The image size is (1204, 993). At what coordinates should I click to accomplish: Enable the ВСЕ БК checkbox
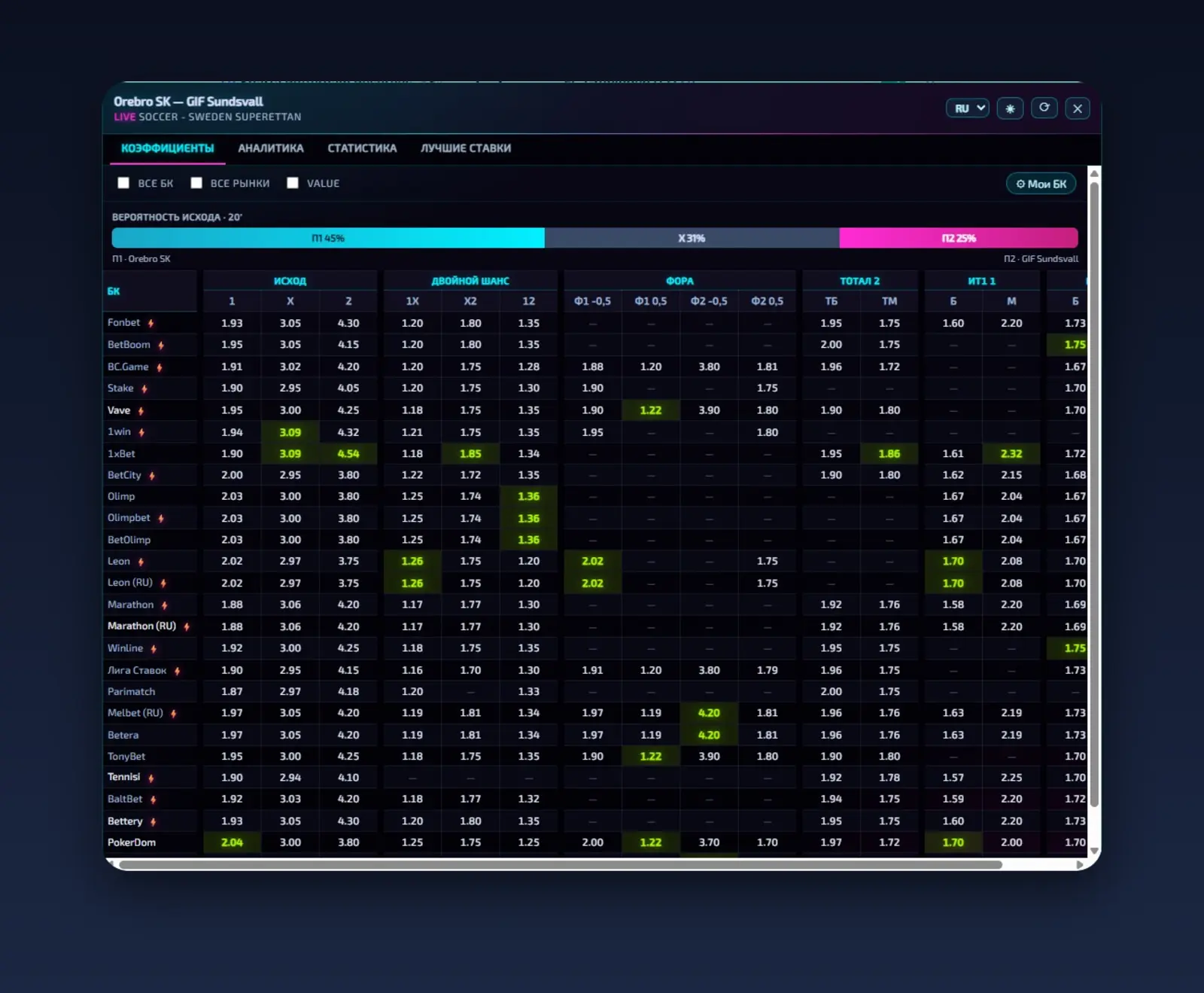(x=123, y=183)
